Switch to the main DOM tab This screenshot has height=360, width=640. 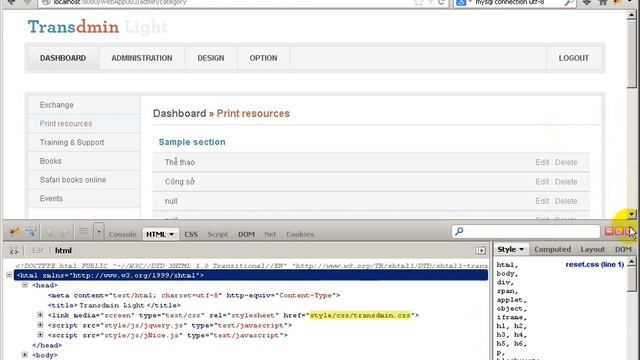coord(246,234)
